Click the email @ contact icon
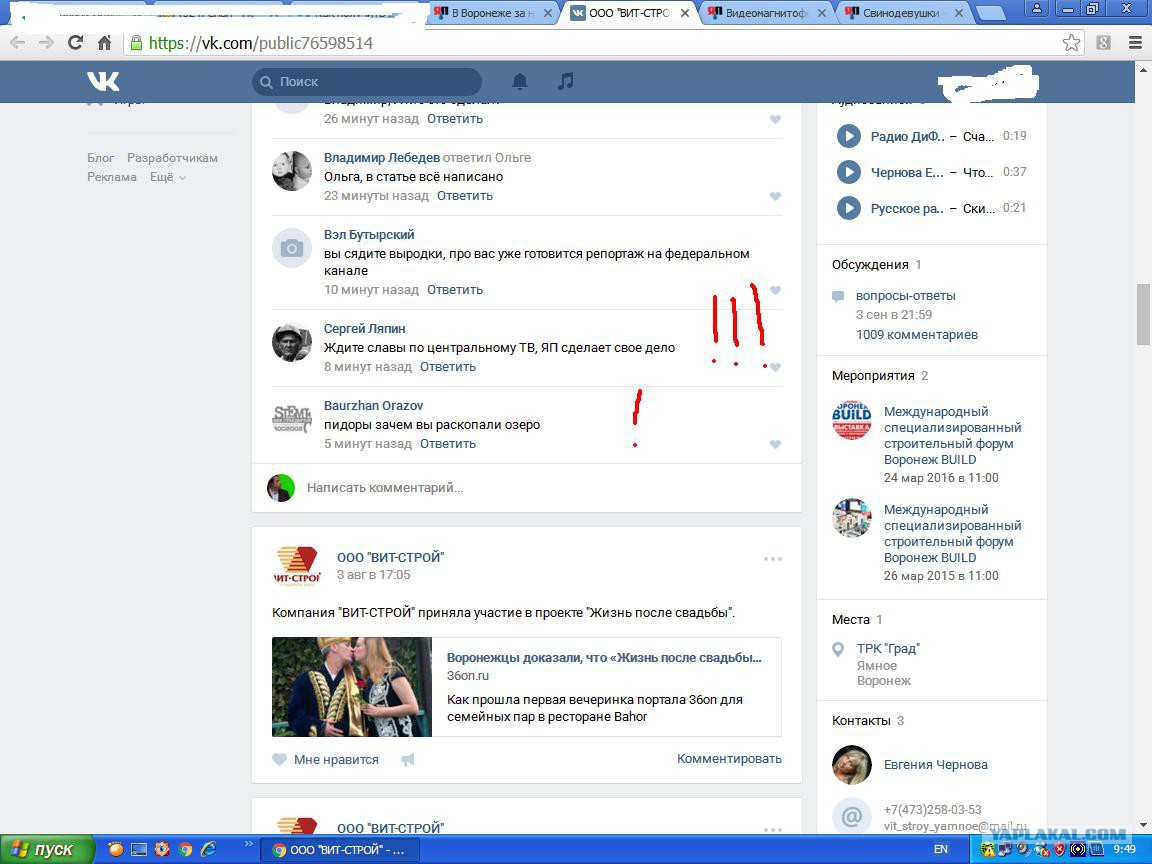 click(852, 816)
